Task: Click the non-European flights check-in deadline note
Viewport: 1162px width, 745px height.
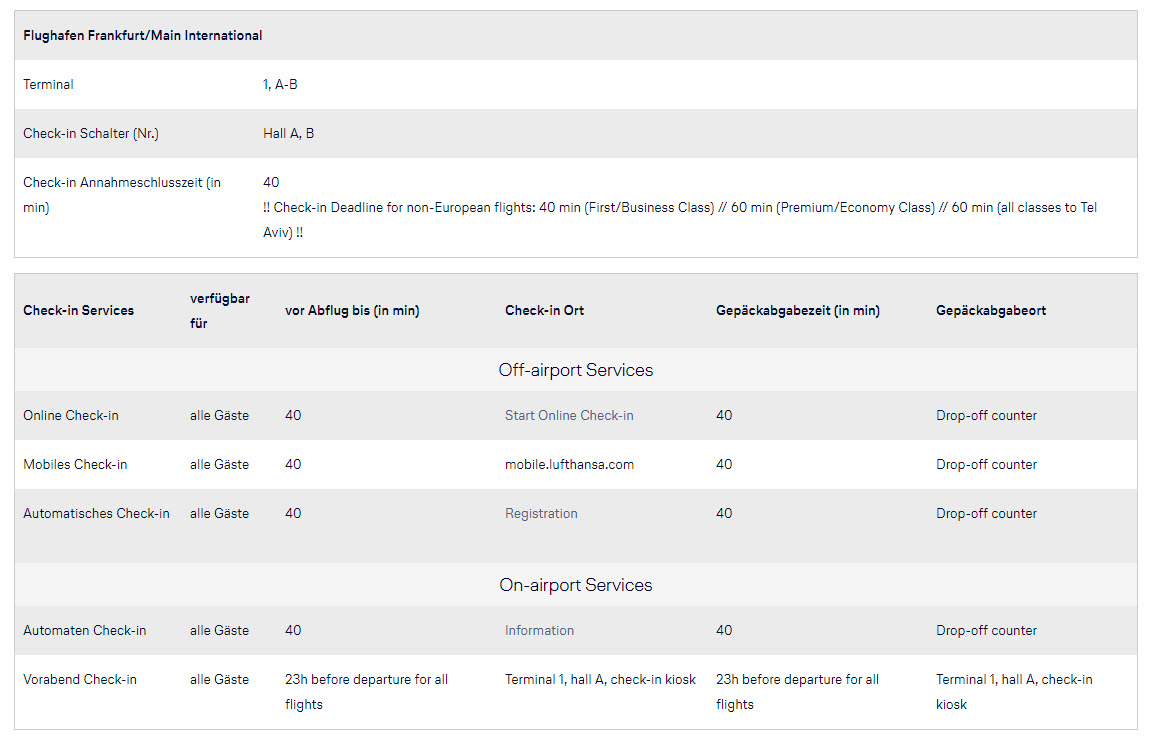Action: pos(679,219)
